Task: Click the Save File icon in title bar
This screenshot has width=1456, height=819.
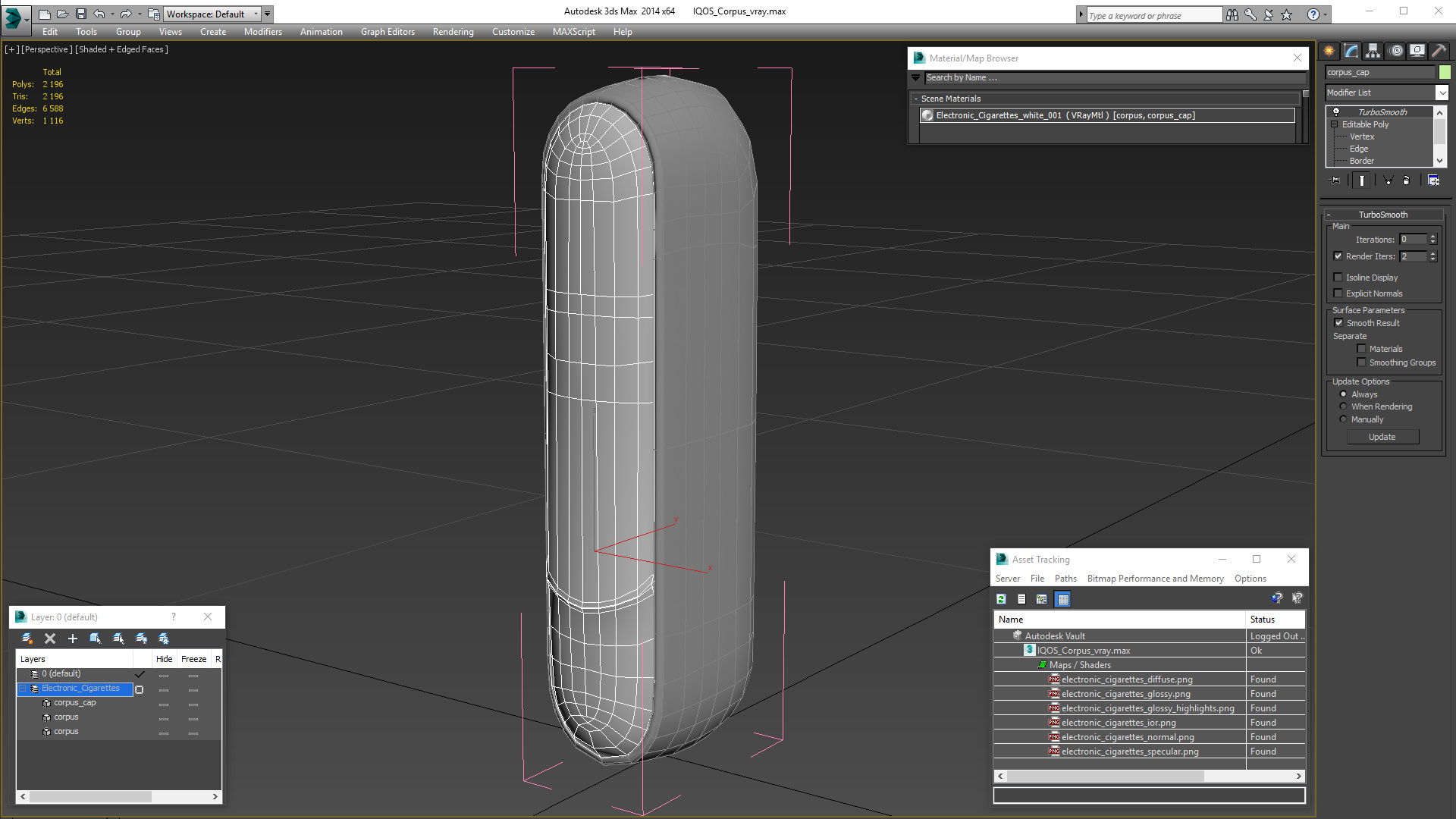Action: pyautogui.click(x=81, y=14)
